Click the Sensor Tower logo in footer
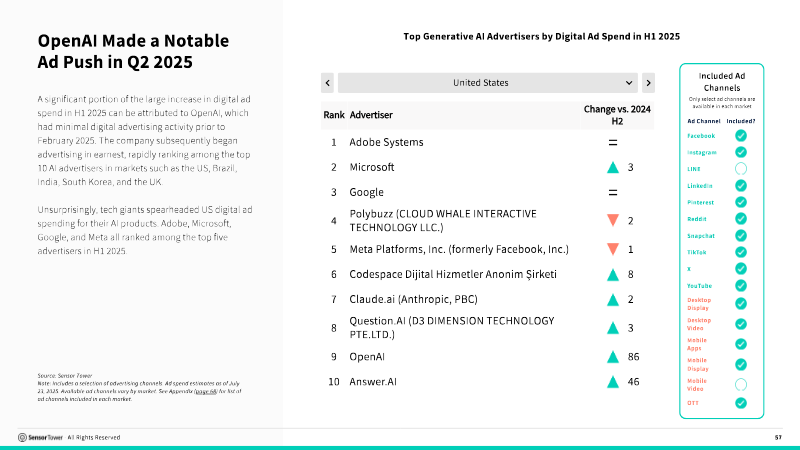The height and width of the screenshot is (450, 800). [x=40, y=437]
